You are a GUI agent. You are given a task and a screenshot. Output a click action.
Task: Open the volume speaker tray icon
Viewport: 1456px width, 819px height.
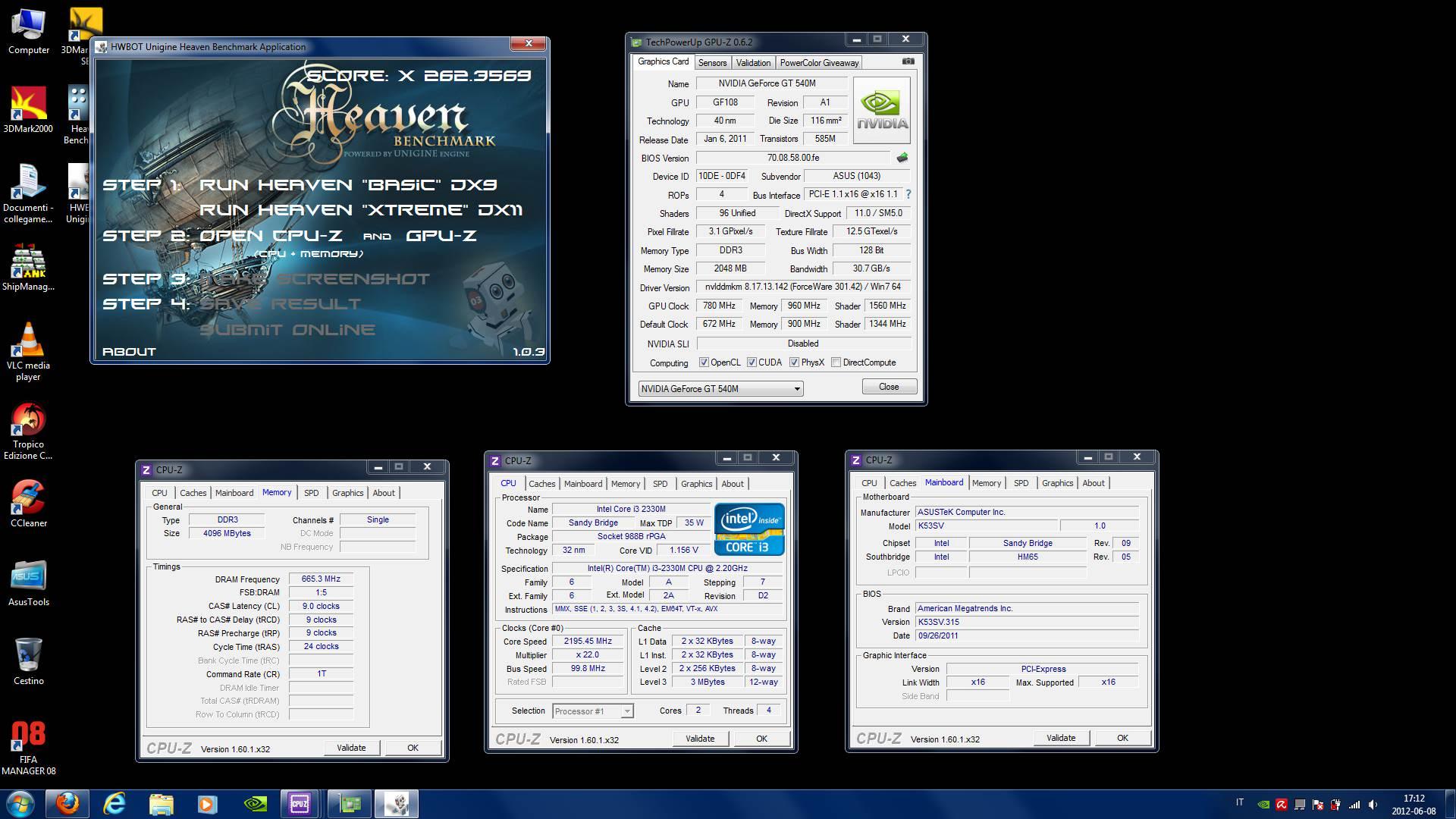(x=1373, y=805)
